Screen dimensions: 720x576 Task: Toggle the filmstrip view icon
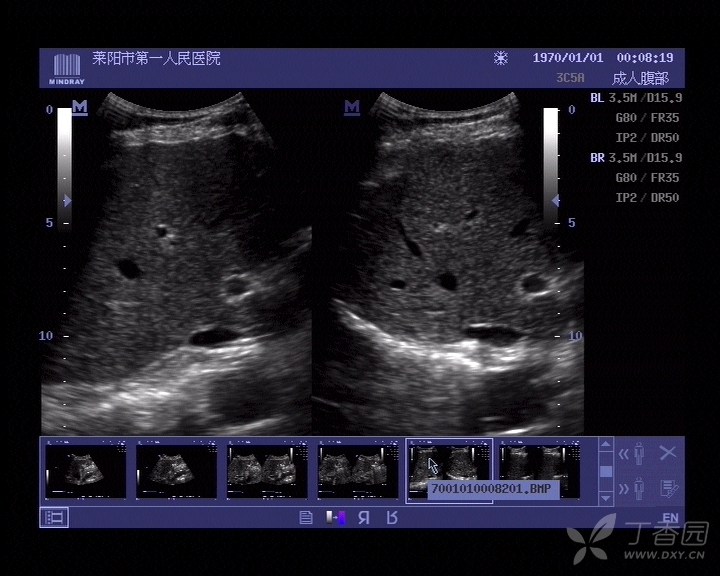coord(54,518)
